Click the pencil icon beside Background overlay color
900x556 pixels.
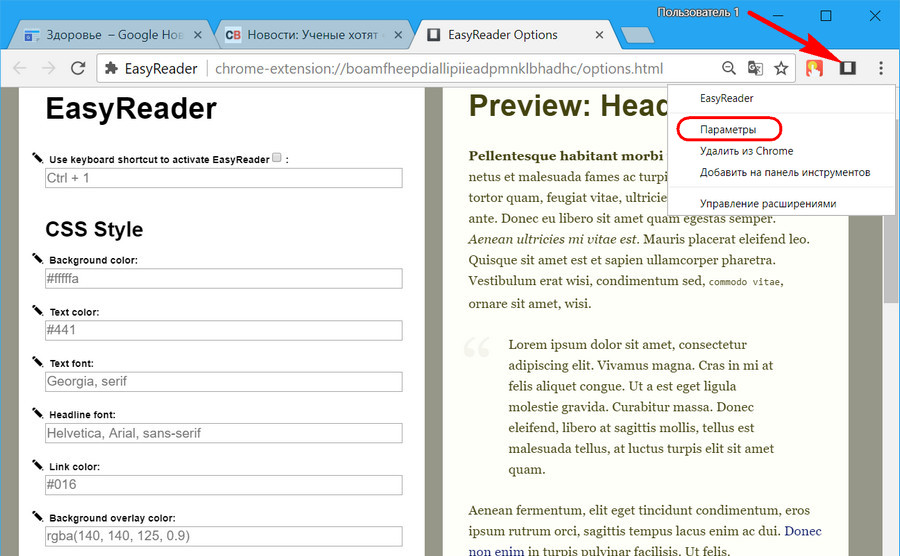[x=37, y=516]
